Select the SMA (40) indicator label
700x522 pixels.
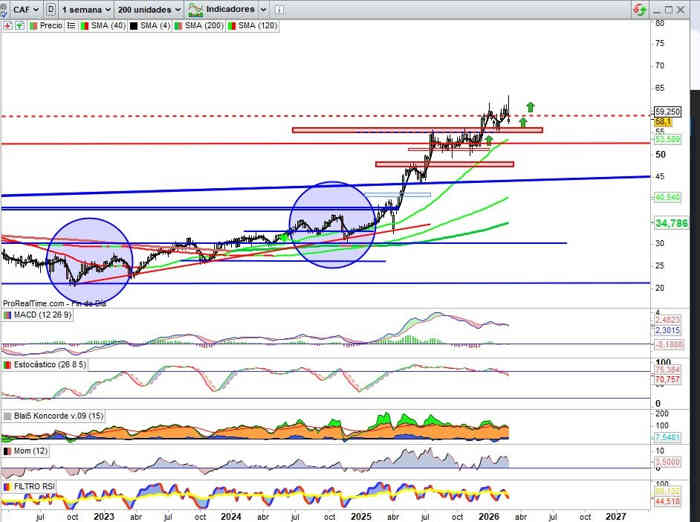tap(106, 26)
